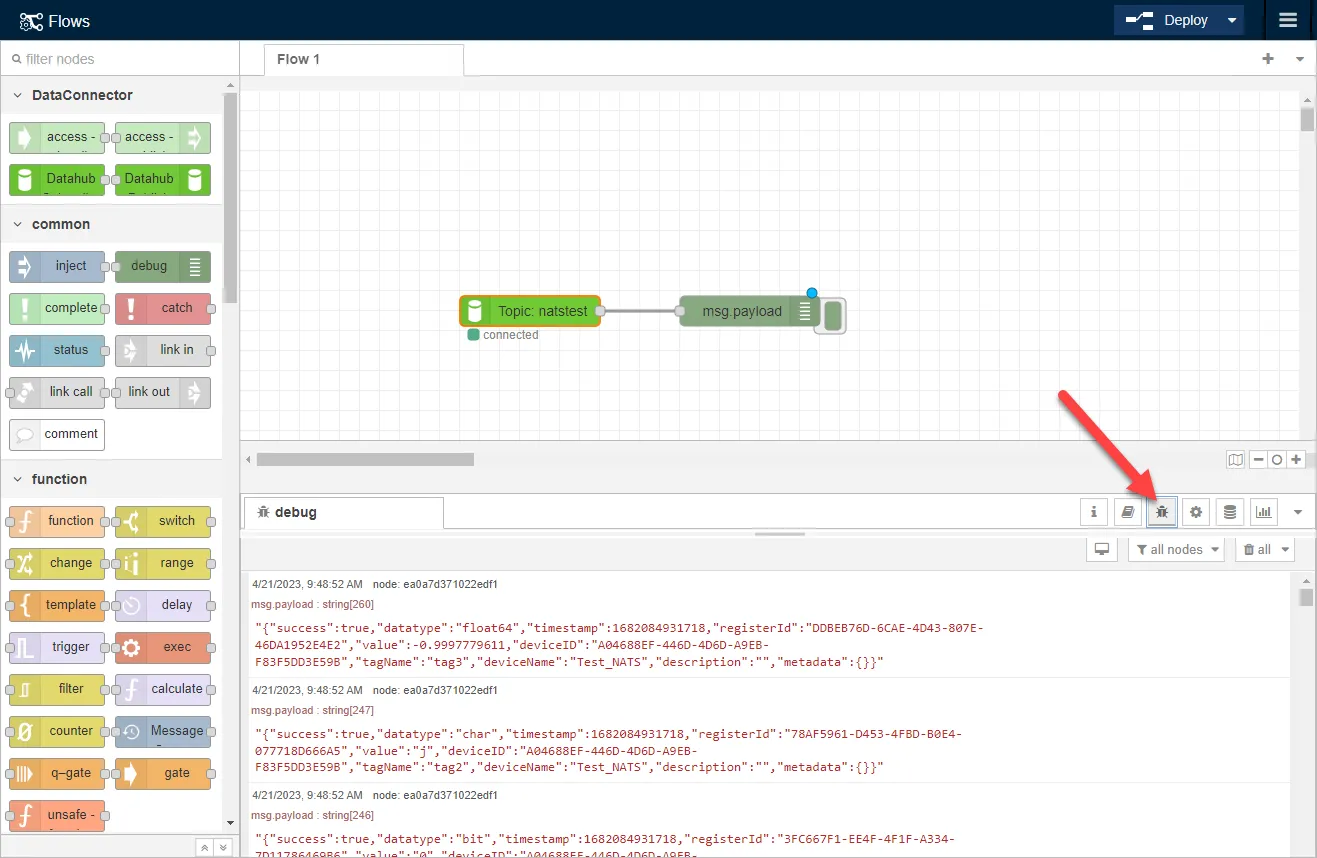Image resolution: width=1317 pixels, height=858 pixels.
Task: Select the link call node
Action: click(x=57, y=392)
